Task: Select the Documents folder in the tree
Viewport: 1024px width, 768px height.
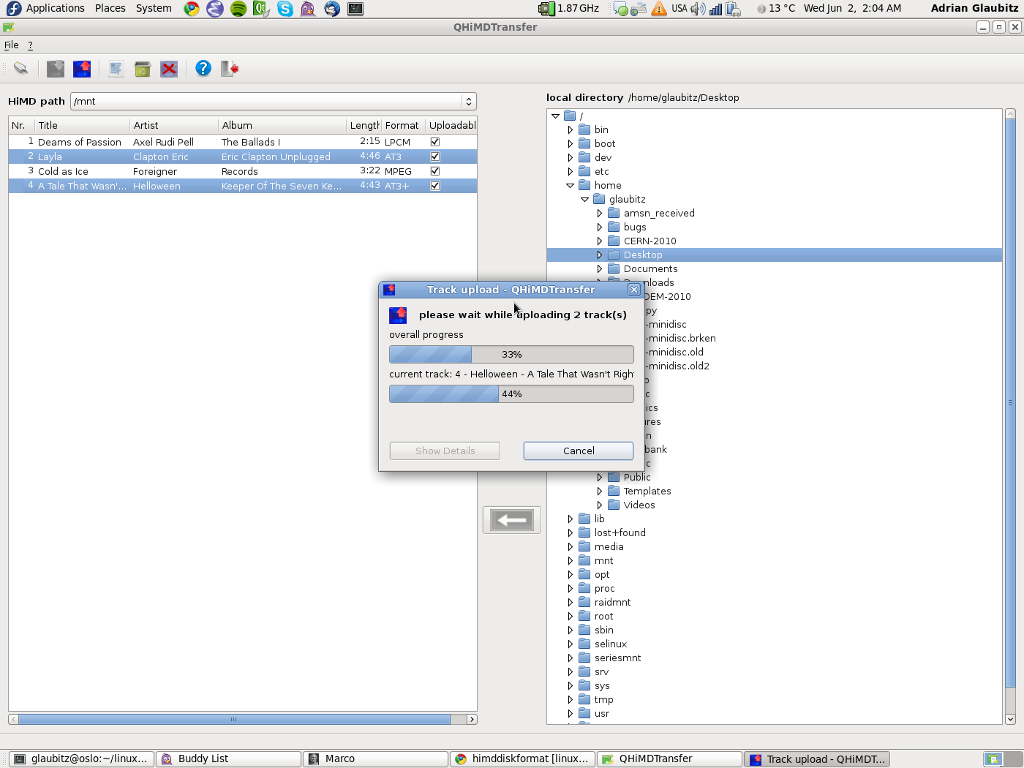Action: coord(650,269)
